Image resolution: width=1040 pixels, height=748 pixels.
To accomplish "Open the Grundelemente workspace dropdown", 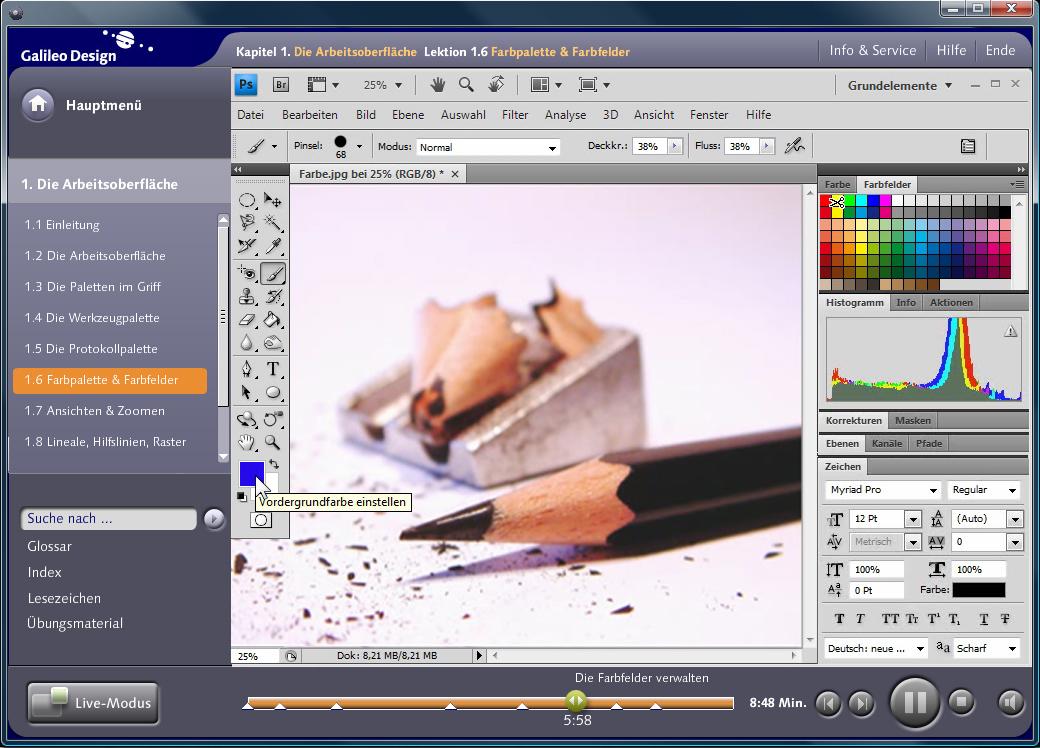I will pyautogui.click(x=899, y=86).
